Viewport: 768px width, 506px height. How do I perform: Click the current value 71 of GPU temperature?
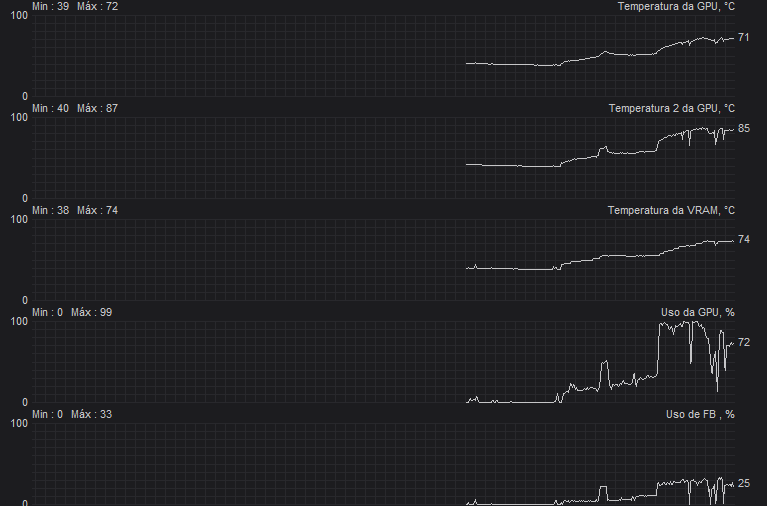744,38
